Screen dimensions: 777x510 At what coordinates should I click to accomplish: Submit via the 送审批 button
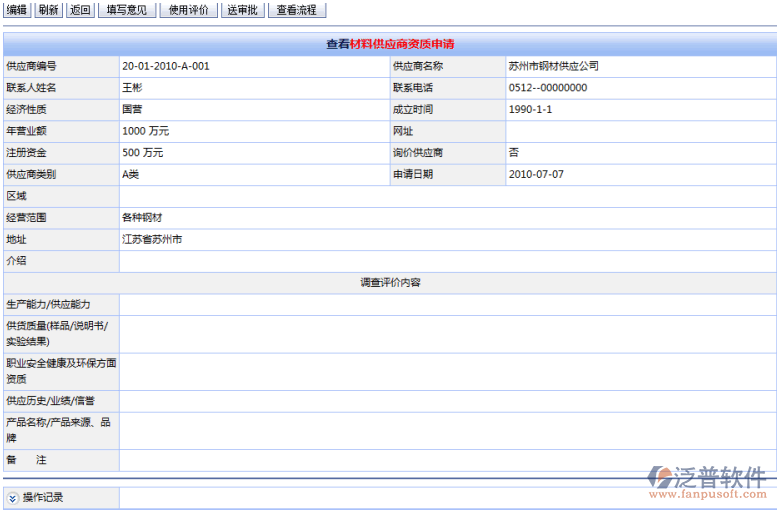[242, 10]
